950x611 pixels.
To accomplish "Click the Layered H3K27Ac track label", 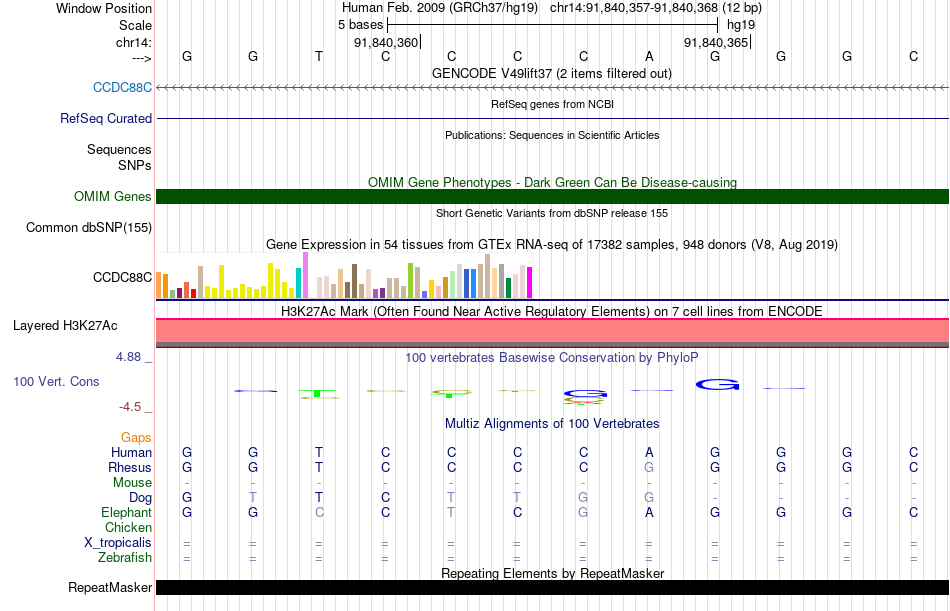I will point(65,326).
